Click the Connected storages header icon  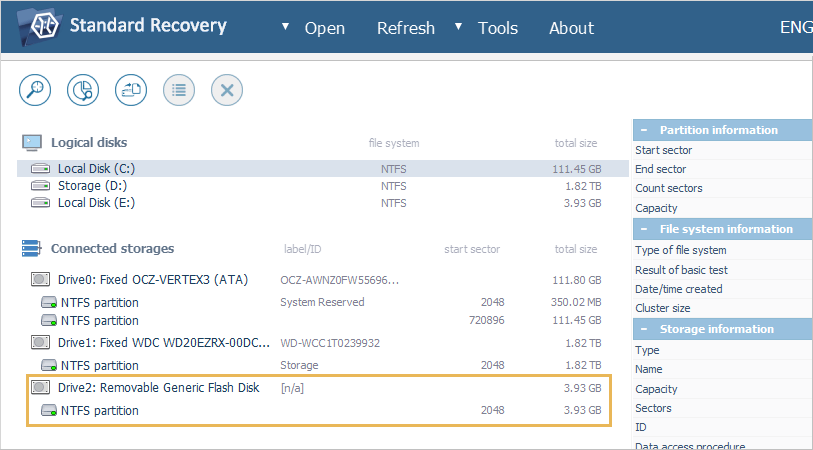(32, 248)
